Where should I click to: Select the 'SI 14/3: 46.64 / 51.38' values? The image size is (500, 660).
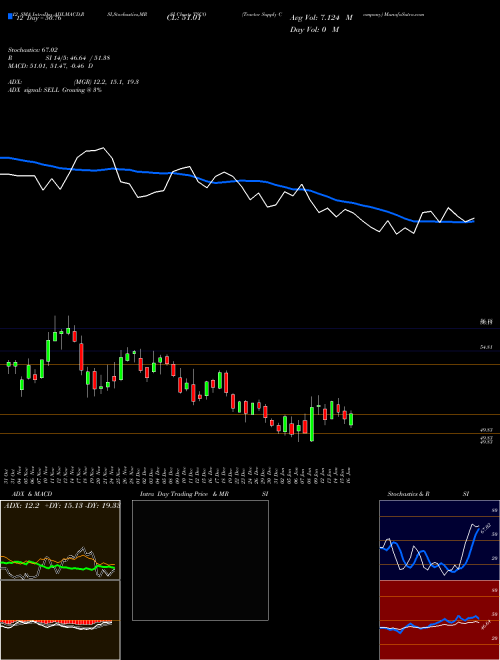(78, 58)
